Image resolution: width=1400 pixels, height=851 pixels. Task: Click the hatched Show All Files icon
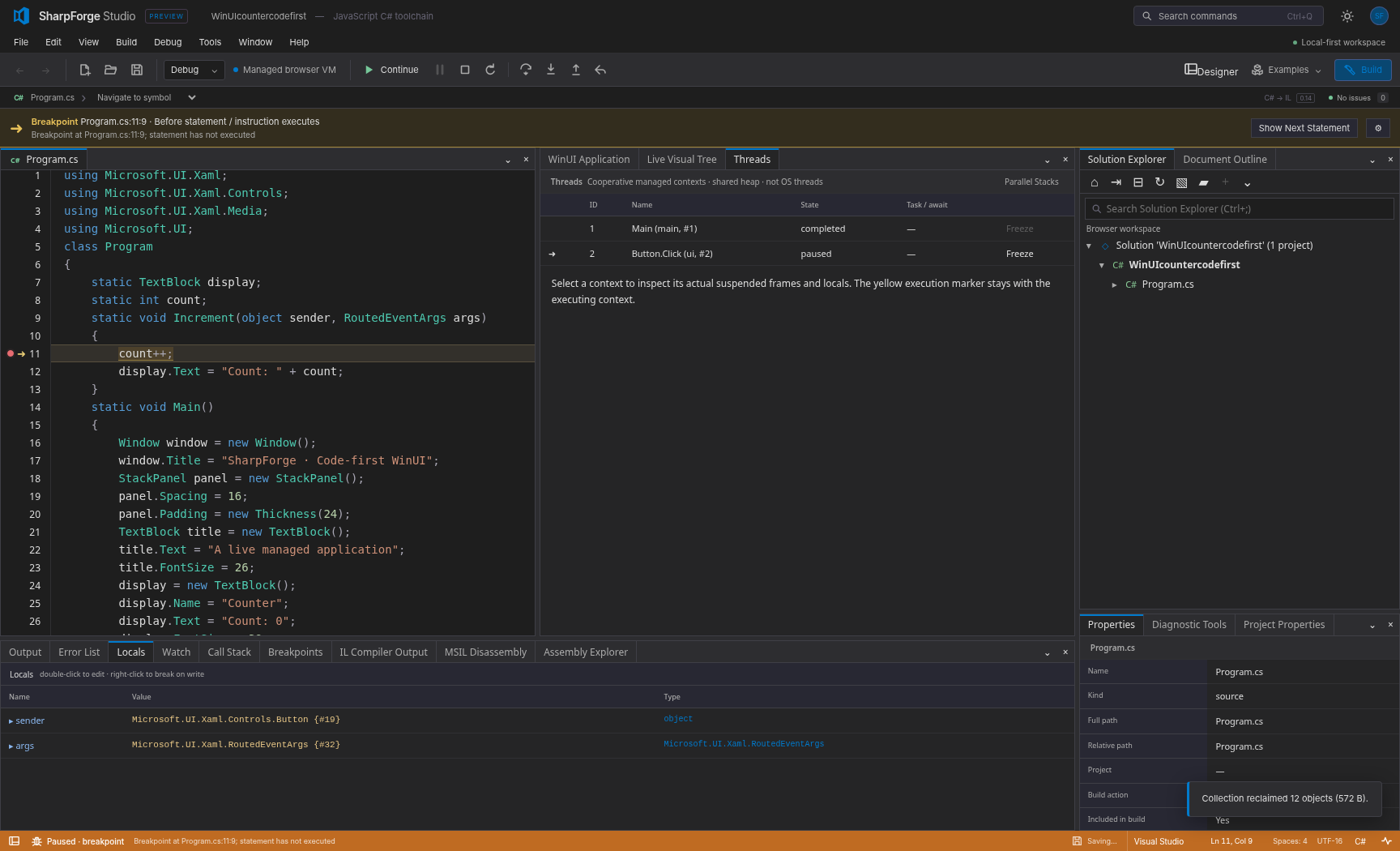coord(1182,183)
